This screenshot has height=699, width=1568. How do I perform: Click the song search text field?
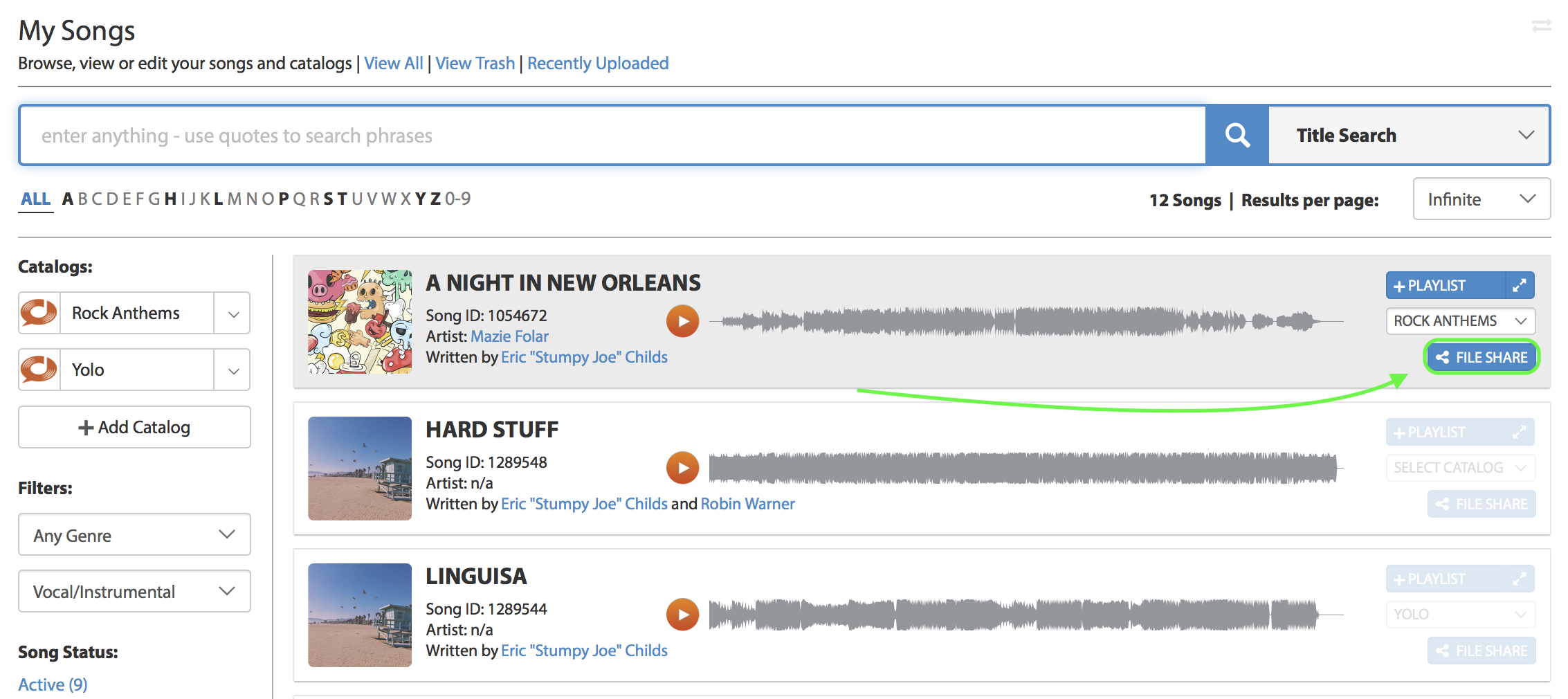pos(613,135)
